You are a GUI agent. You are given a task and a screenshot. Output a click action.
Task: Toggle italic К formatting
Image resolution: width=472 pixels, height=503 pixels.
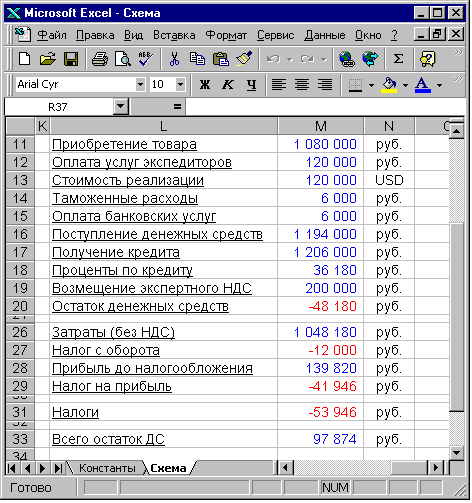point(228,85)
